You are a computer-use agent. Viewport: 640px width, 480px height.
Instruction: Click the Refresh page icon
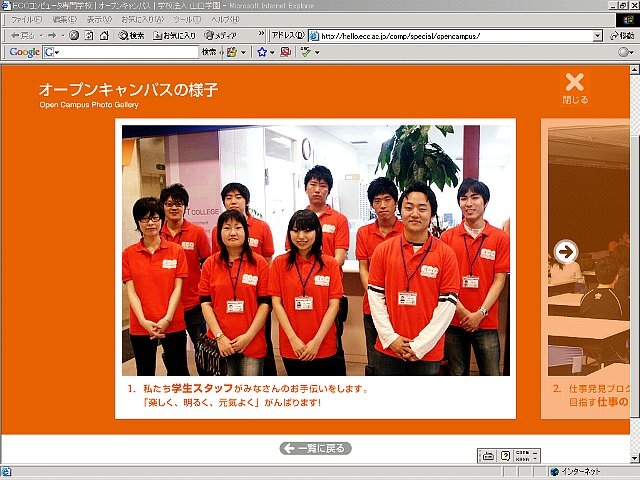tap(88, 35)
